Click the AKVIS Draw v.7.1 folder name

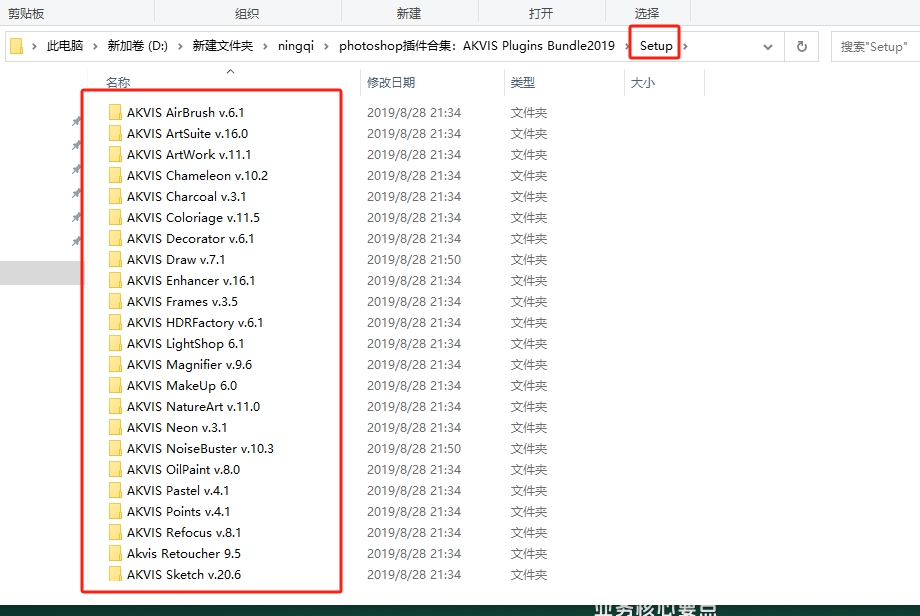coord(176,259)
